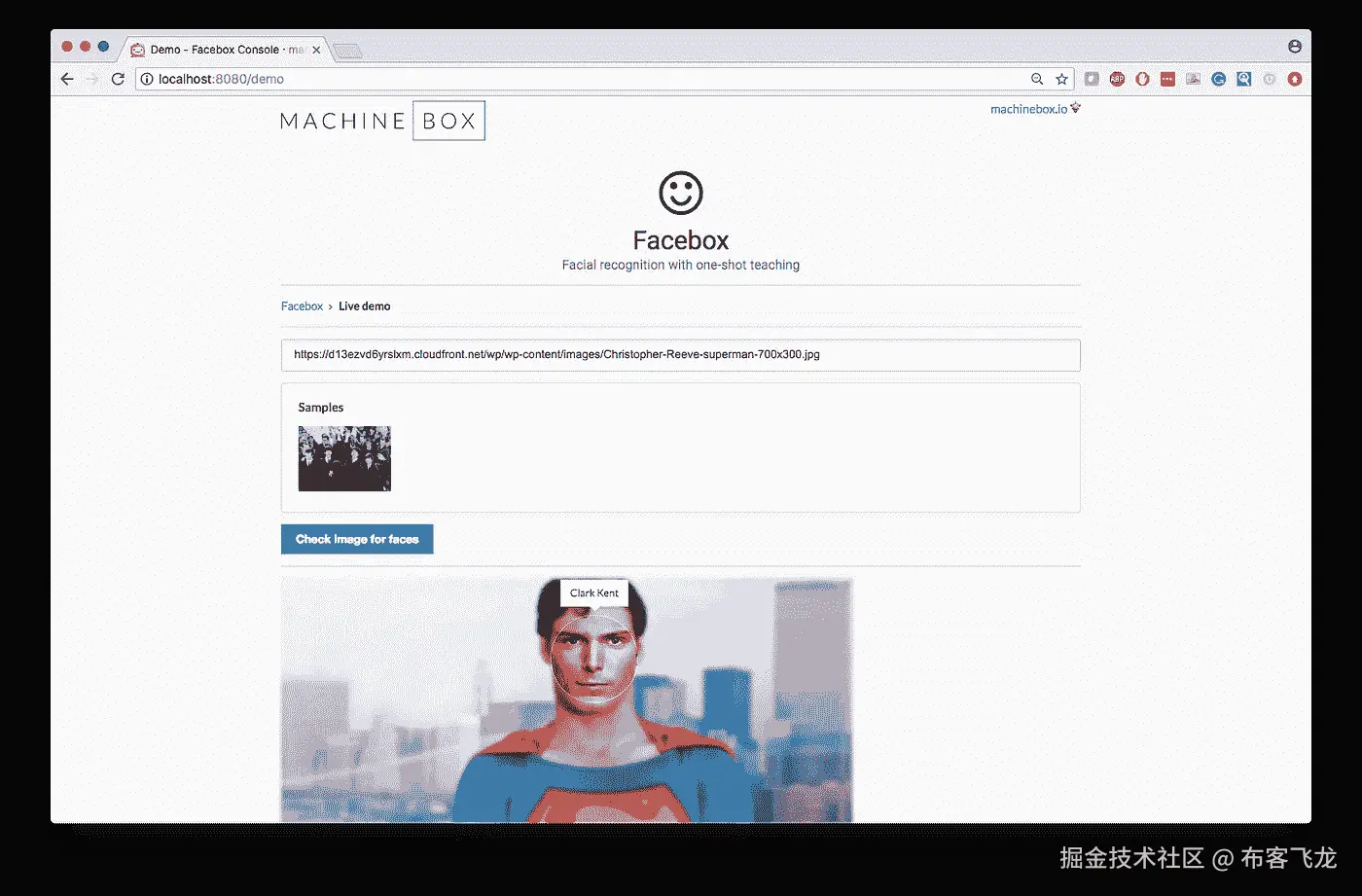Close the Demo - Facebox Console tab
The image size is (1362, 896).
tap(317, 50)
